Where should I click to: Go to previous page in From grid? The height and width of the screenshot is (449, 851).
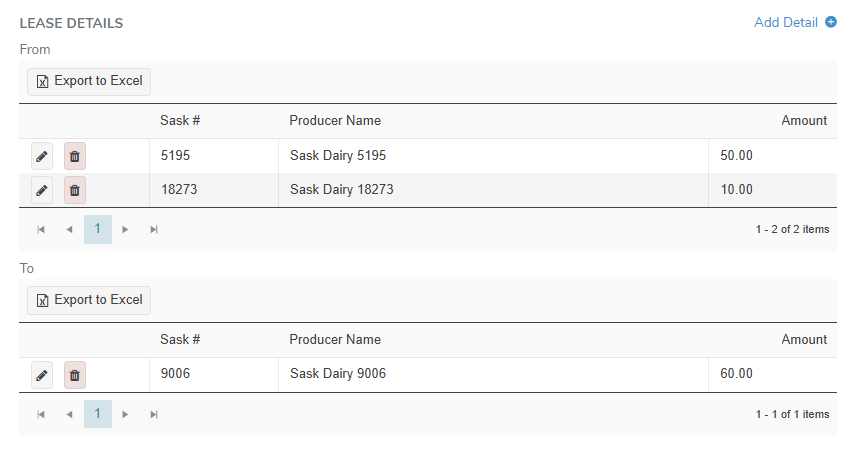(69, 229)
